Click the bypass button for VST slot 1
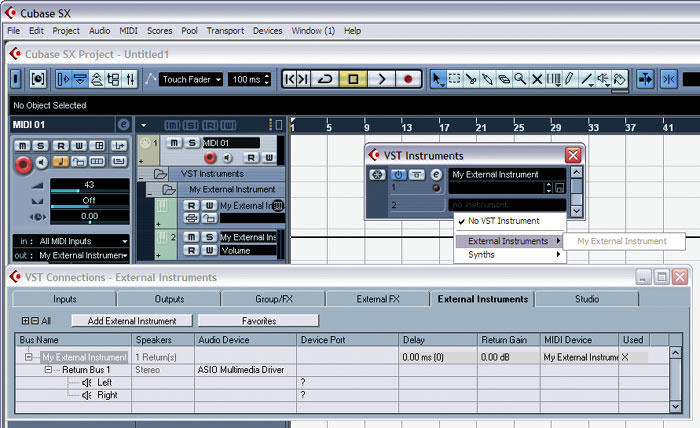 point(417,175)
